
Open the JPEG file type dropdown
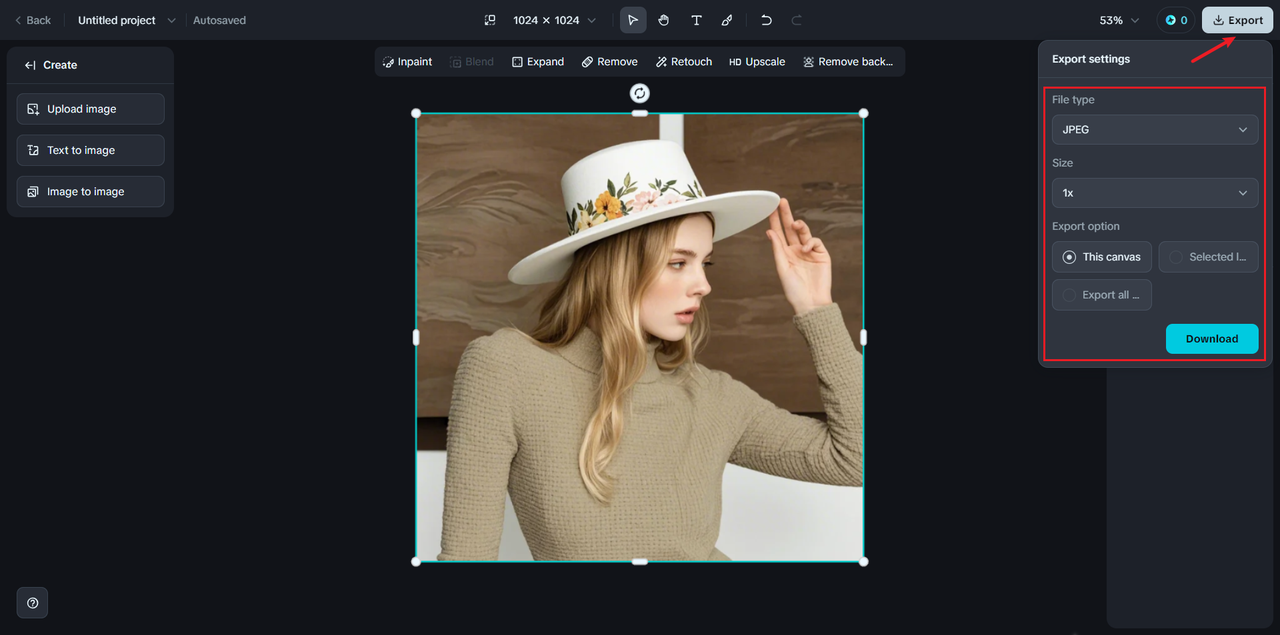[x=1155, y=130]
